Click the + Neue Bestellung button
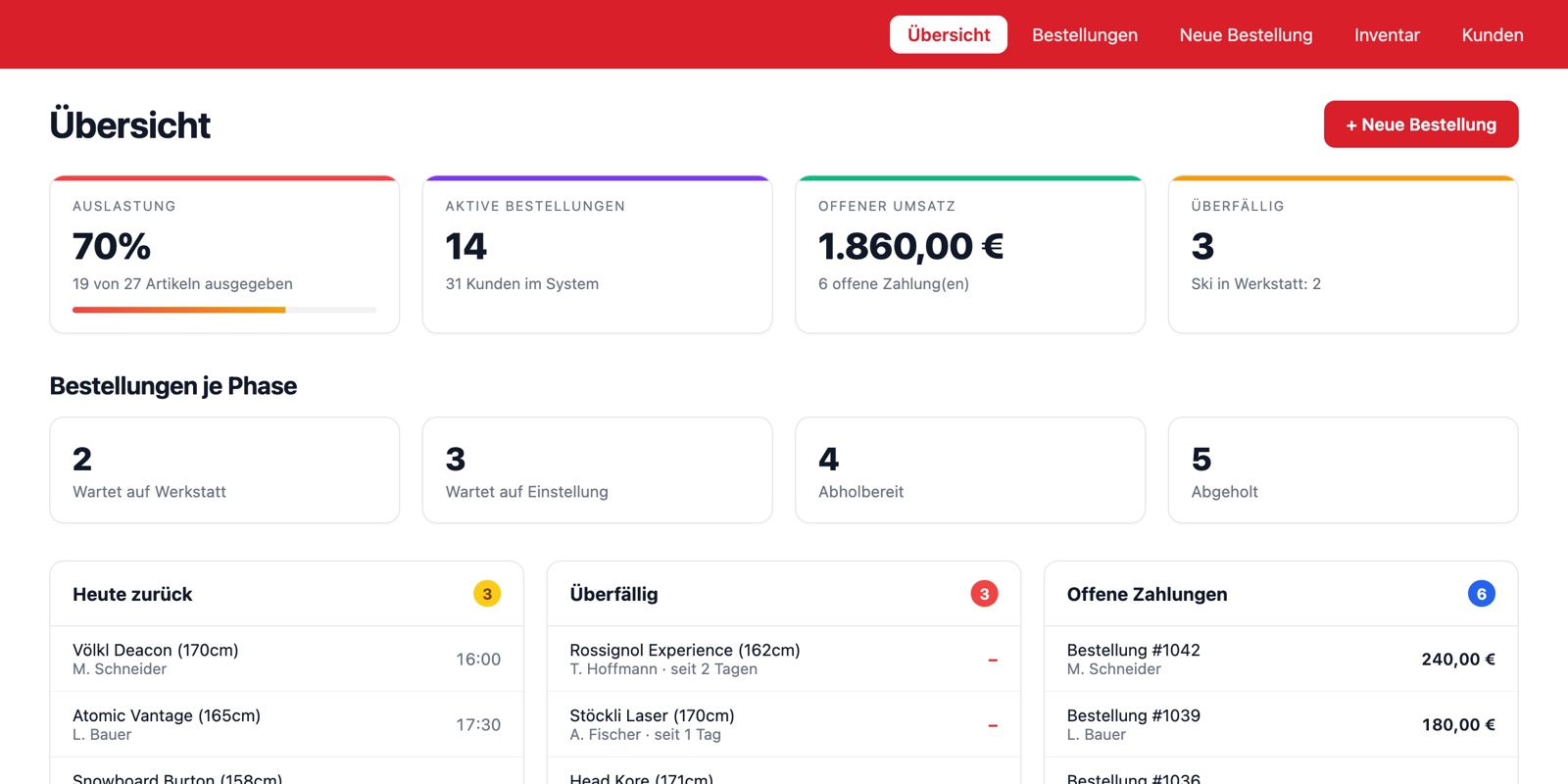The image size is (1568, 784). coord(1421,124)
